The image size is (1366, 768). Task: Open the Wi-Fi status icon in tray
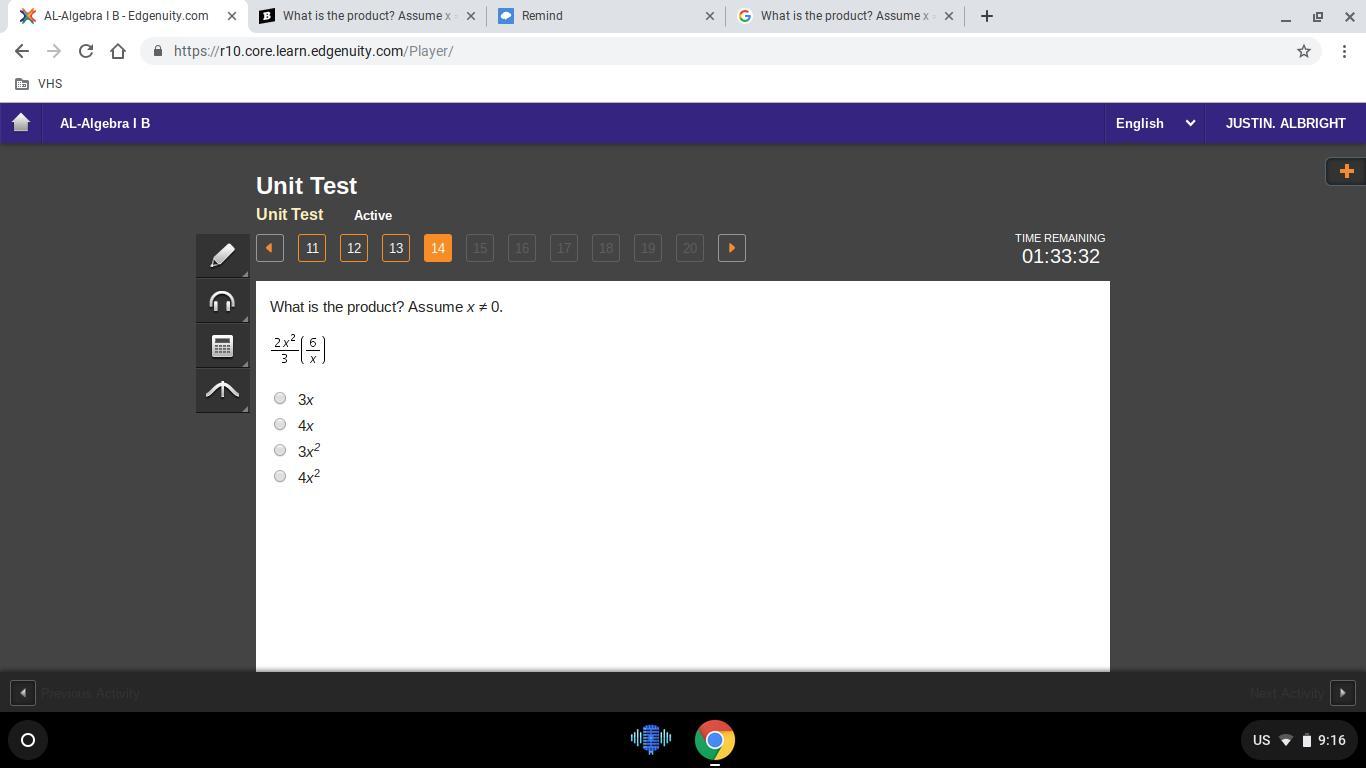[x=1287, y=741]
